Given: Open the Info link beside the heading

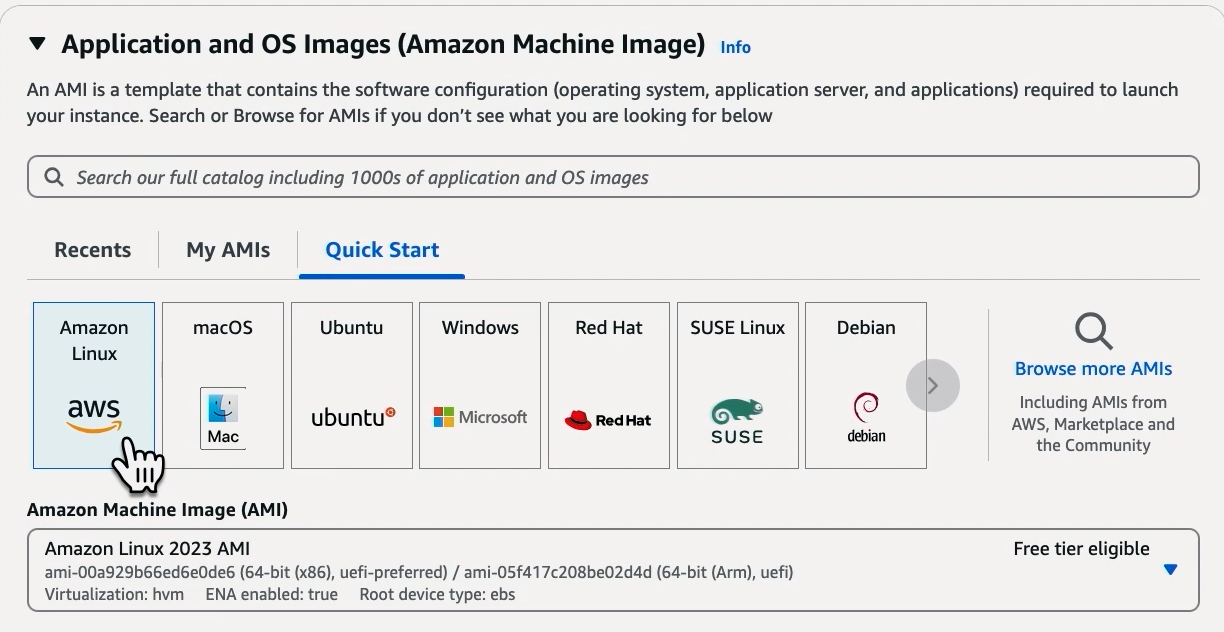Looking at the screenshot, I should coord(735,47).
